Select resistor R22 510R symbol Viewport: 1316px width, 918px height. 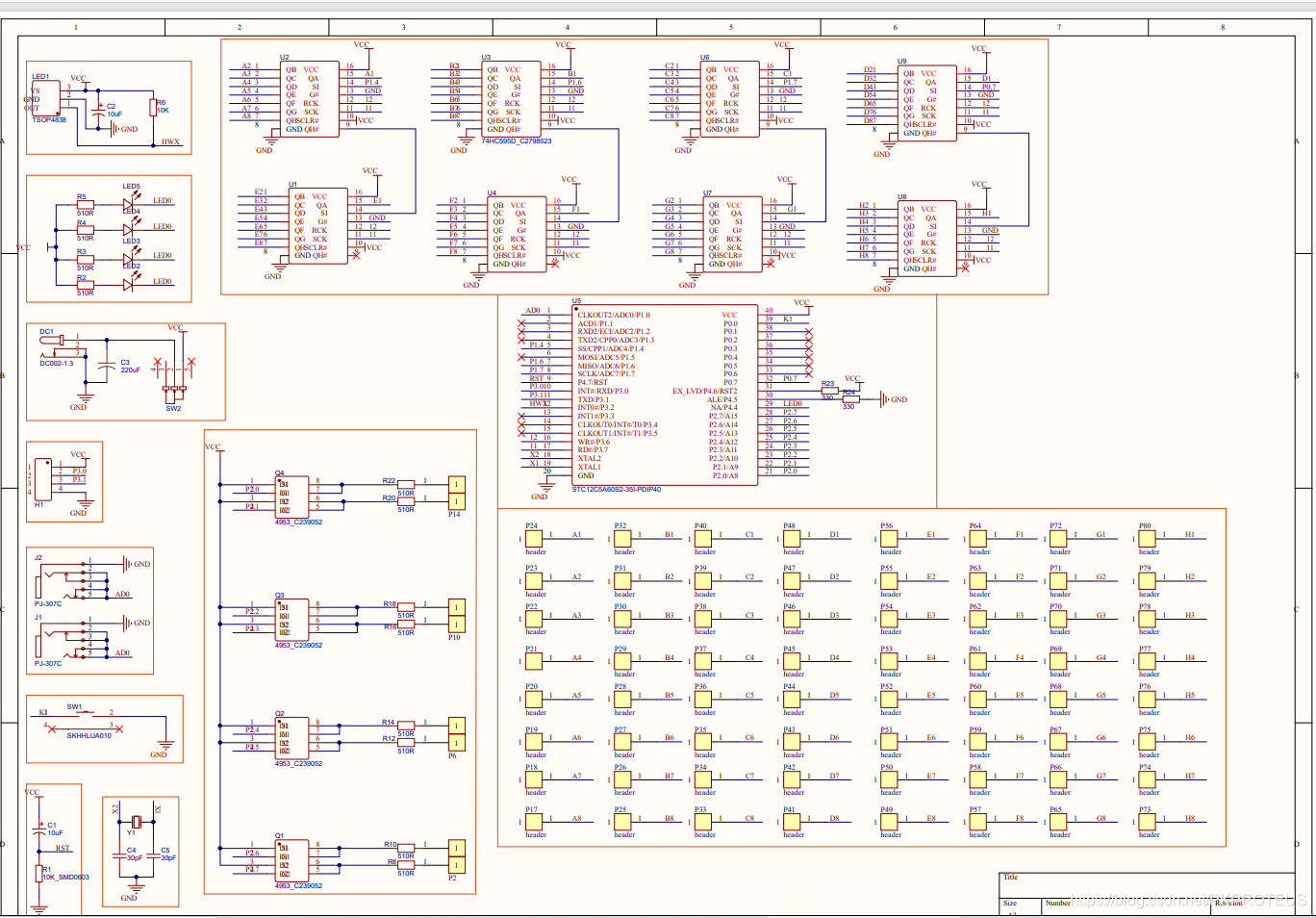(x=406, y=483)
